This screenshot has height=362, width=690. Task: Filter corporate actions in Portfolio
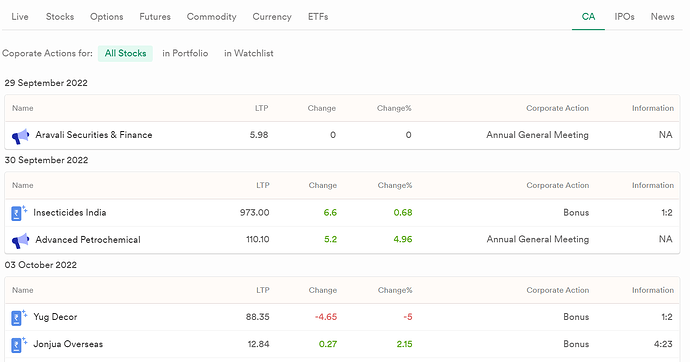(x=185, y=53)
